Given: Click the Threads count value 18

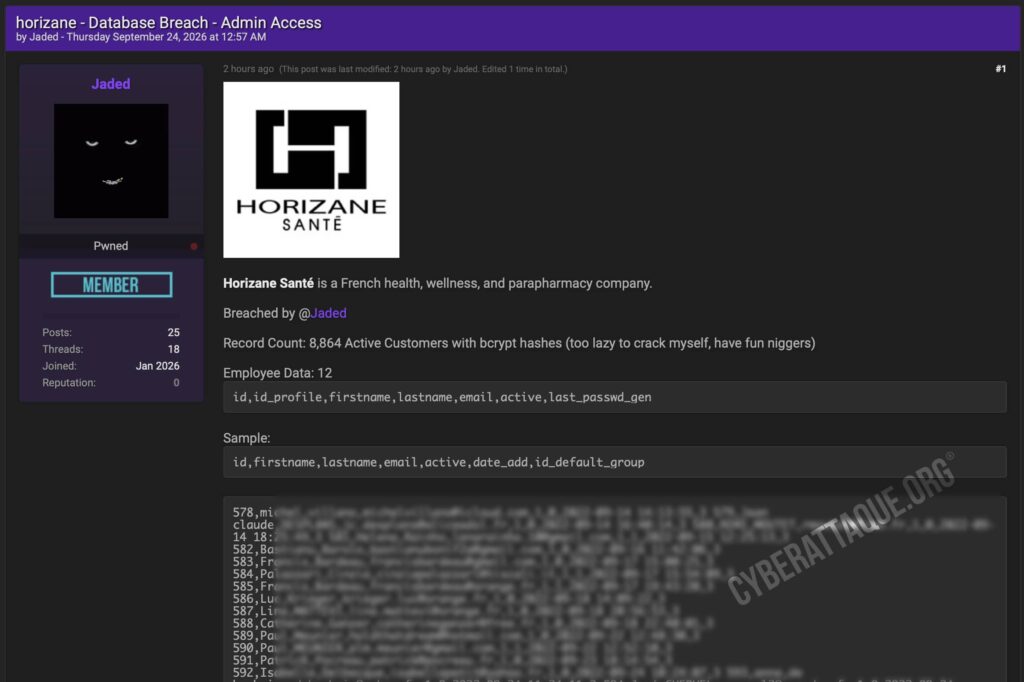Looking at the screenshot, I should pos(173,349).
